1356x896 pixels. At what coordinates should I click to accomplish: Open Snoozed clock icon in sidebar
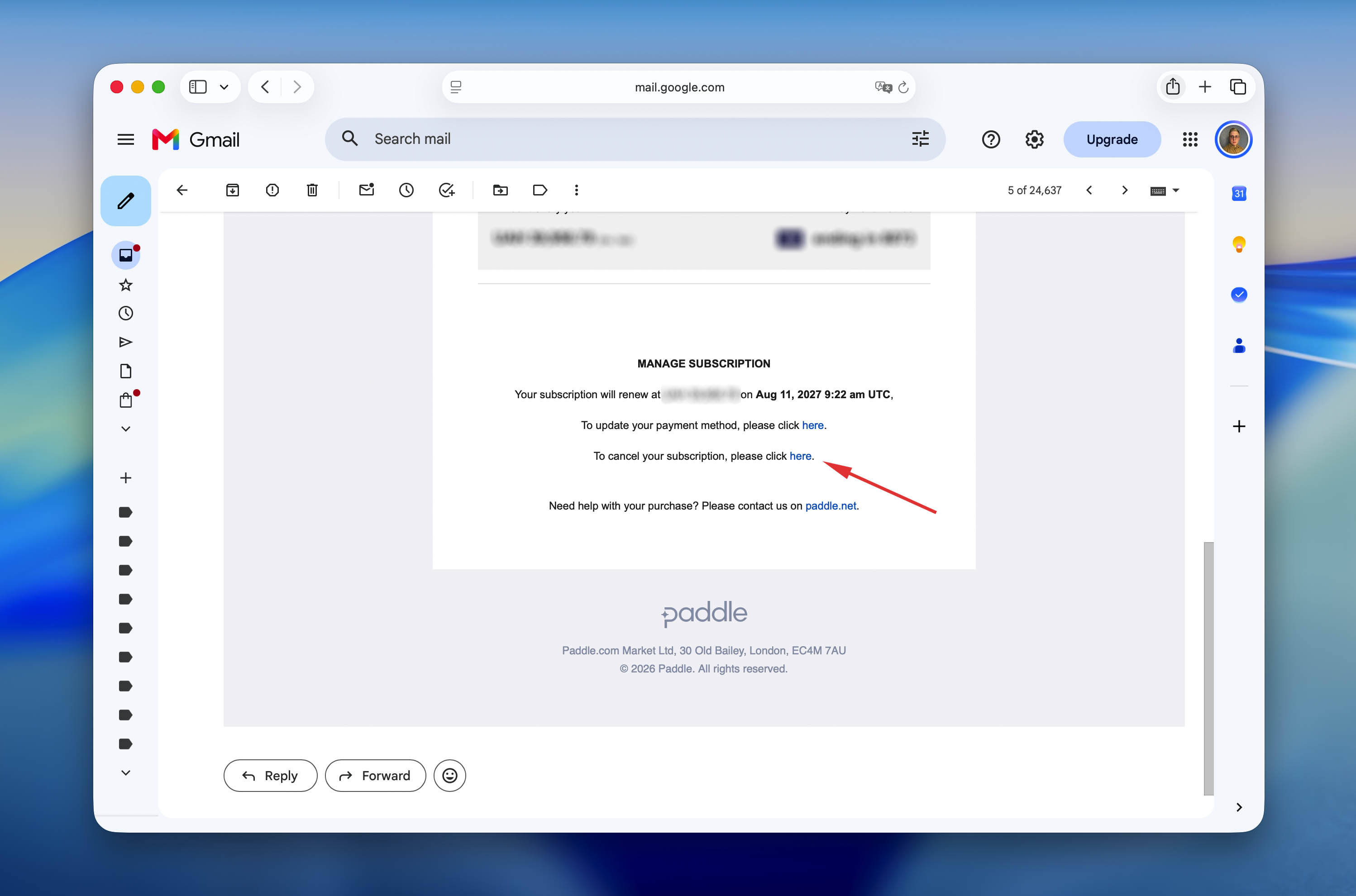pos(126,313)
